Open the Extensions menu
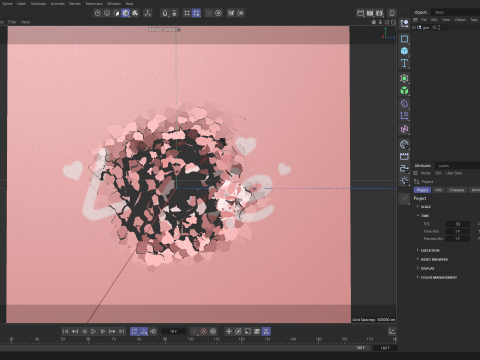The width and height of the screenshot is (480, 360). (94, 4)
